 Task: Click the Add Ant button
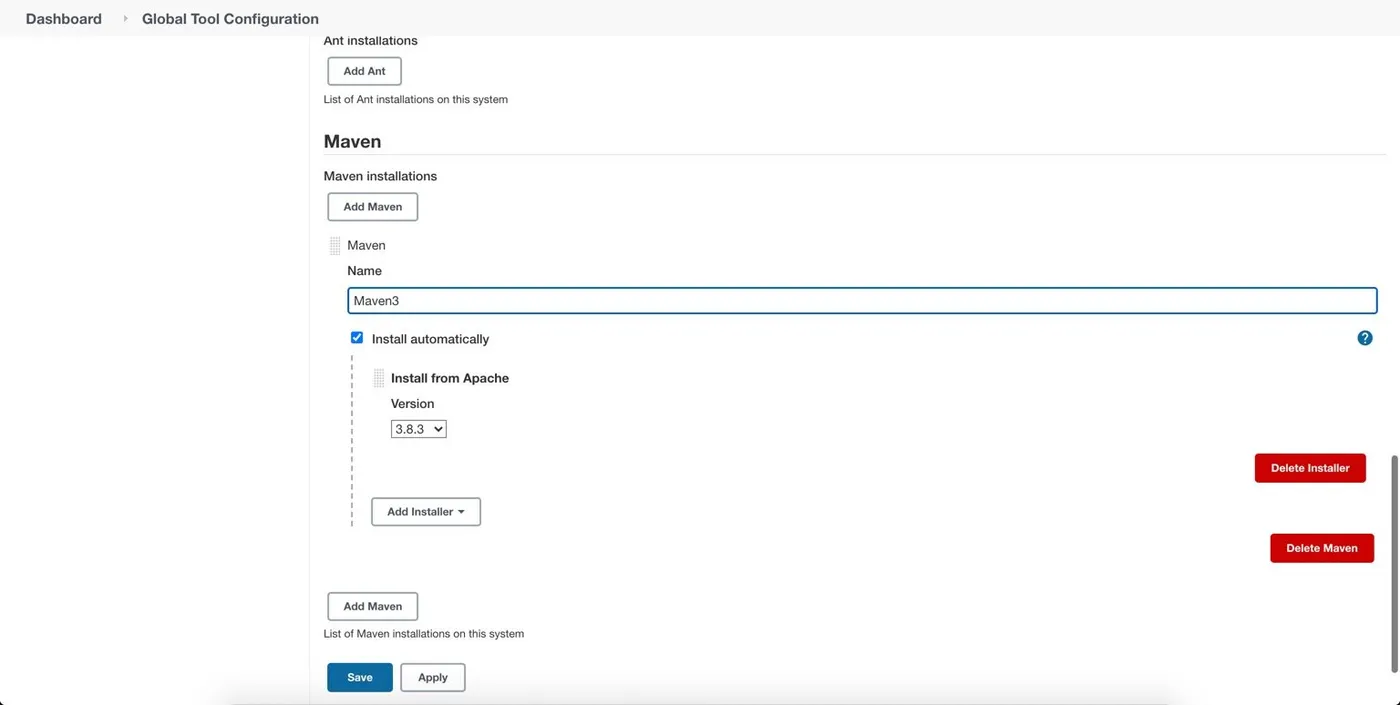click(364, 71)
